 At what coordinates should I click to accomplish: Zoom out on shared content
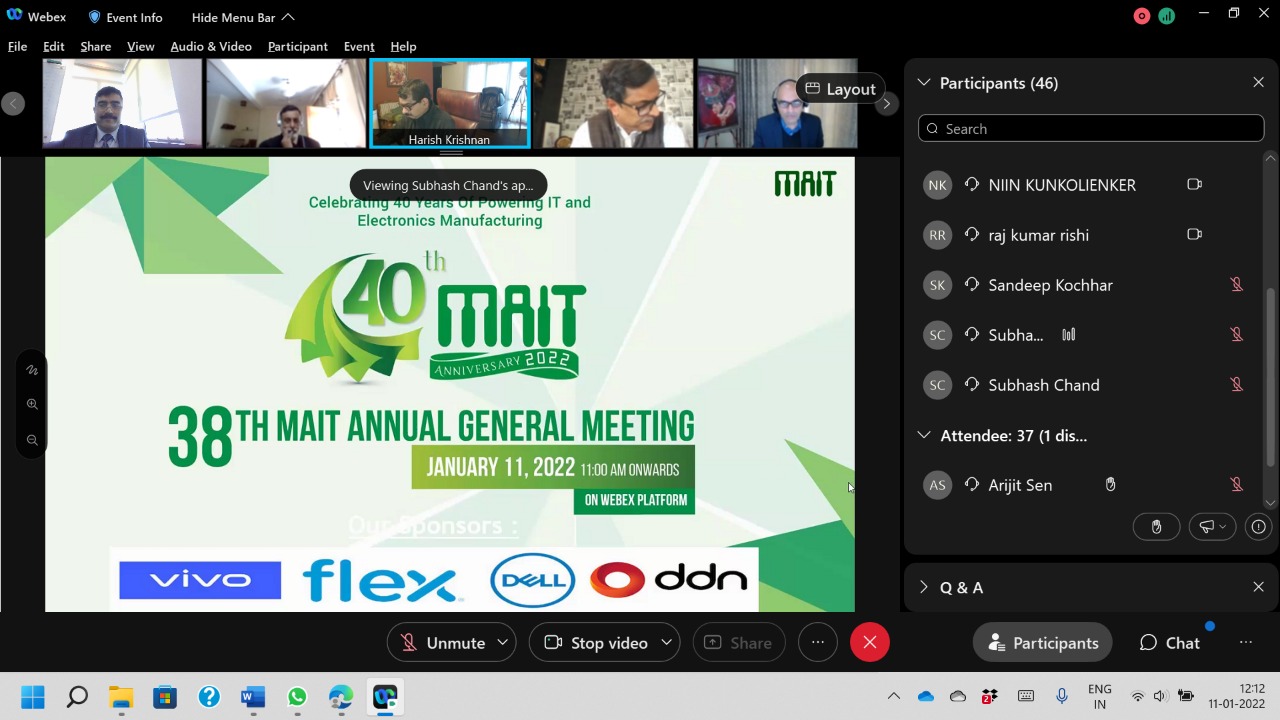[32, 440]
